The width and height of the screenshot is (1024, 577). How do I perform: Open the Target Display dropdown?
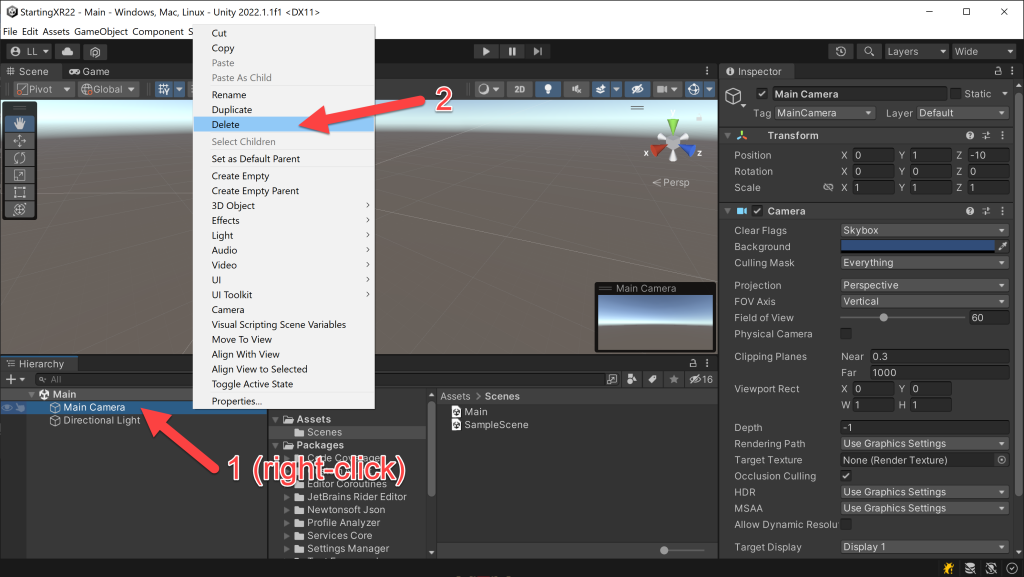pos(924,547)
